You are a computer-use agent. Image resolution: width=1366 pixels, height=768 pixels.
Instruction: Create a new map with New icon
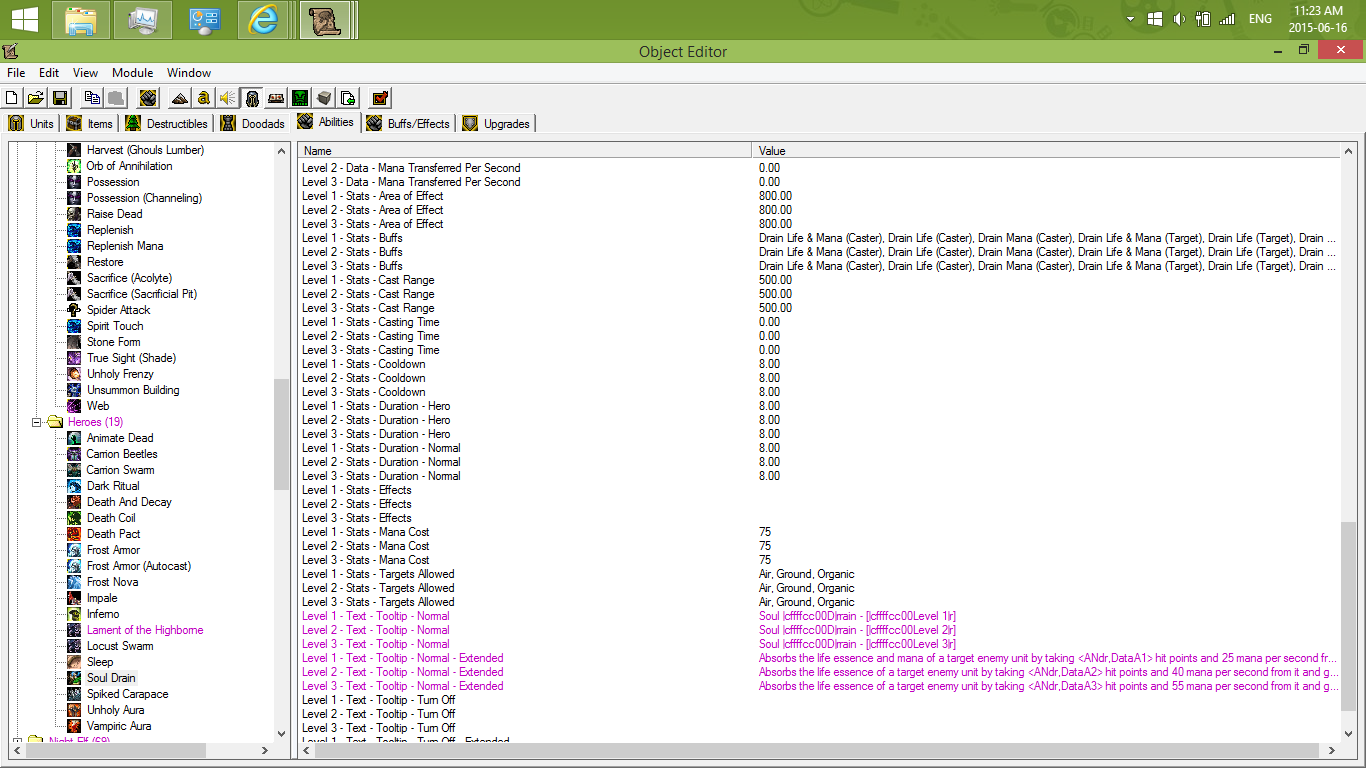point(12,98)
